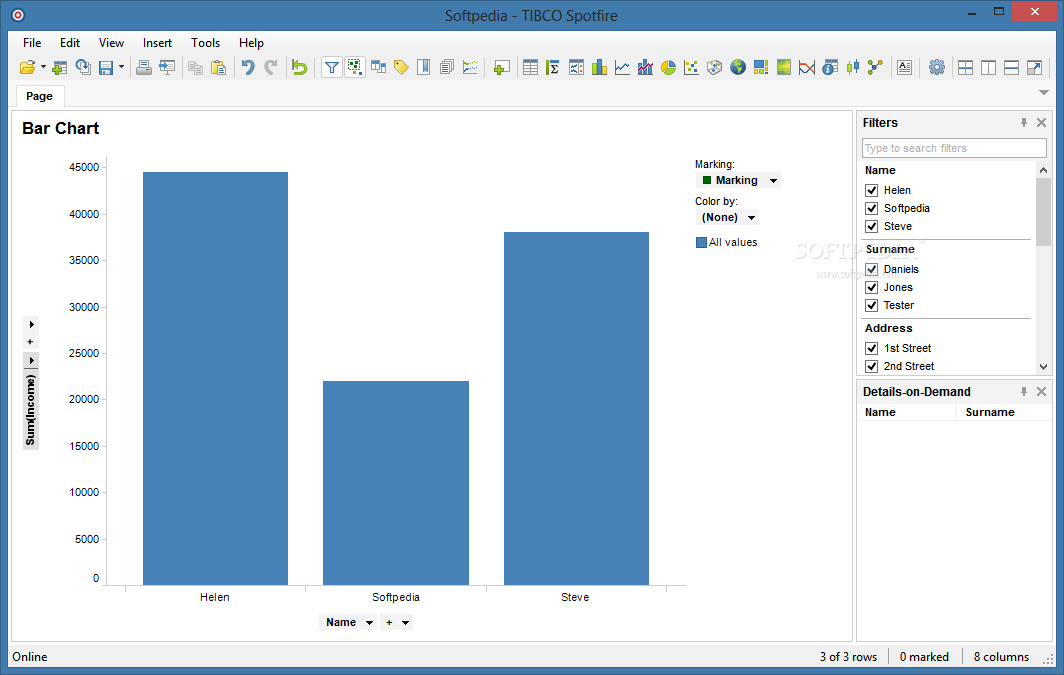Click the Undo arrow icon
Image resolution: width=1064 pixels, height=675 pixels.
click(x=248, y=67)
